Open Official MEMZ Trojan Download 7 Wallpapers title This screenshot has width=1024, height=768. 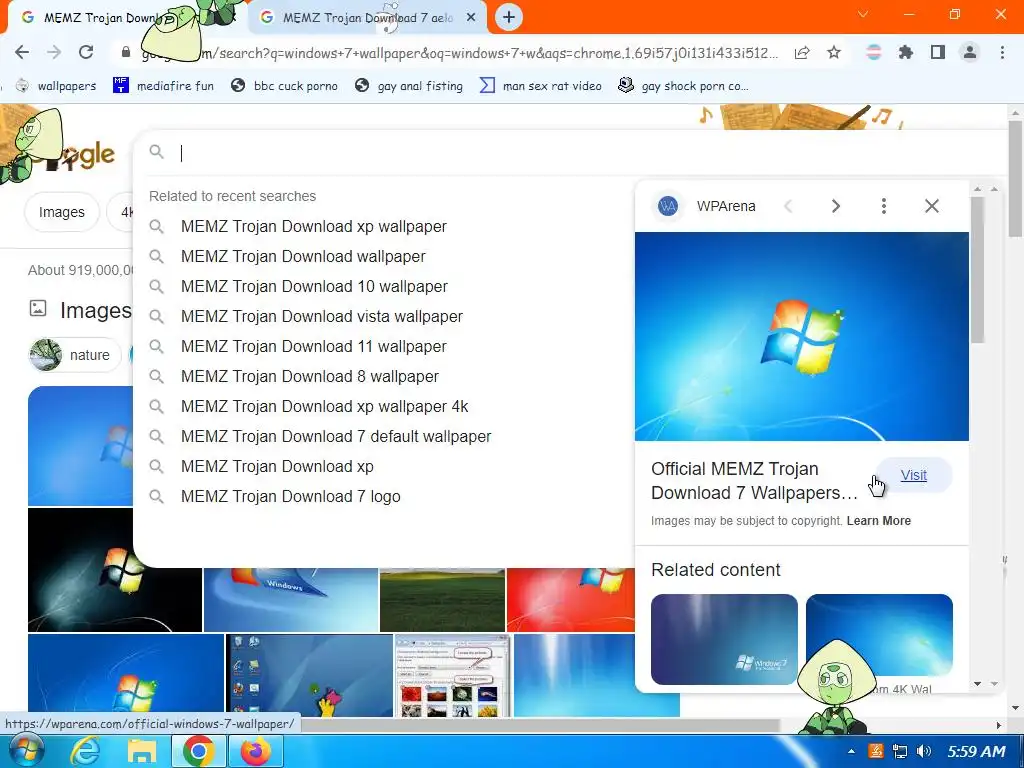click(754, 481)
